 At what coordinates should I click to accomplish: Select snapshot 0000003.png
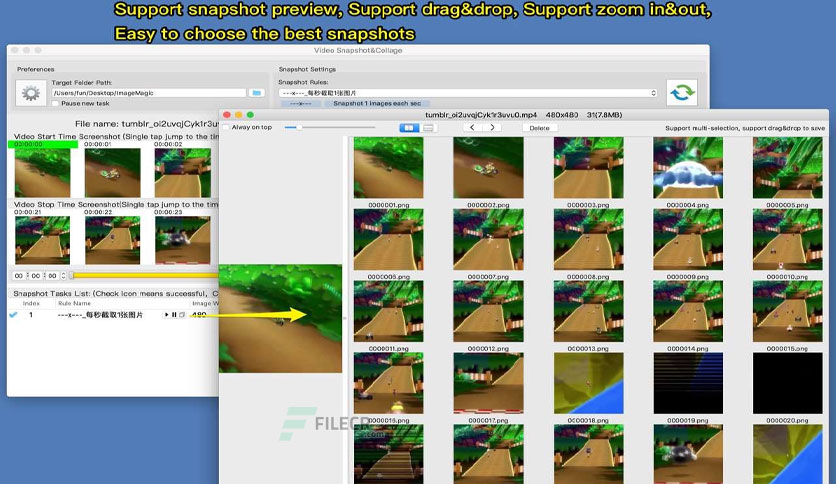[x=588, y=167]
